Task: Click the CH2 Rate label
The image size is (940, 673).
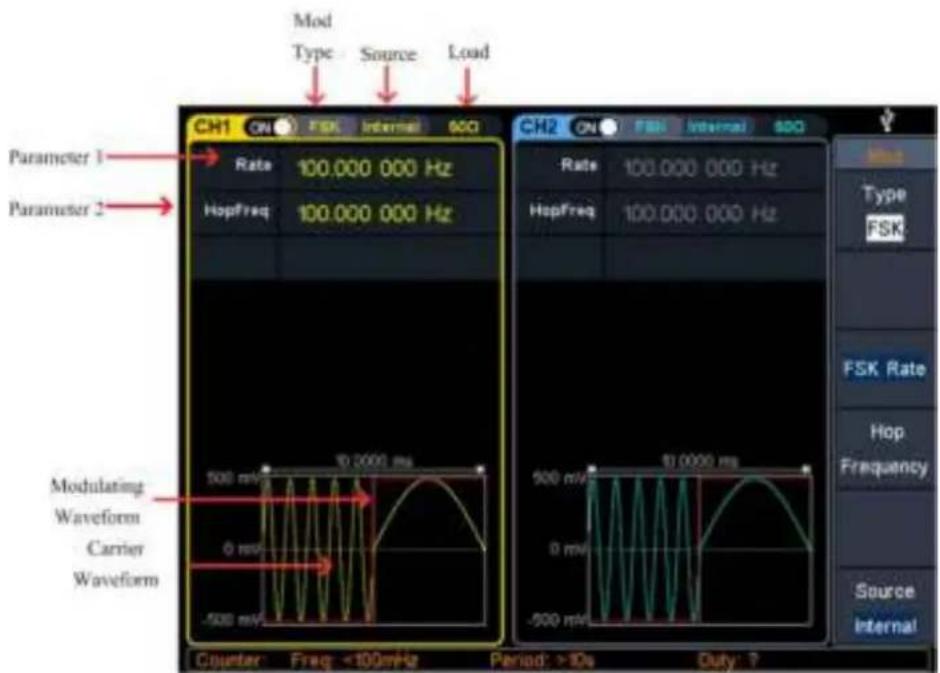Action: tap(579, 165)
